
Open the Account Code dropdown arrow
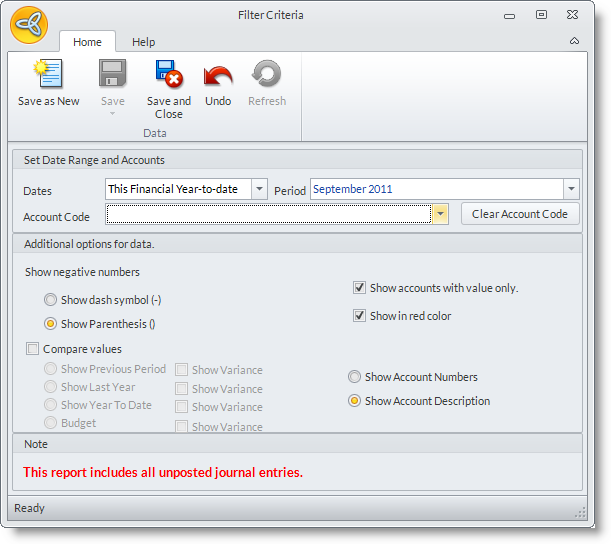[x=440, y=214]
